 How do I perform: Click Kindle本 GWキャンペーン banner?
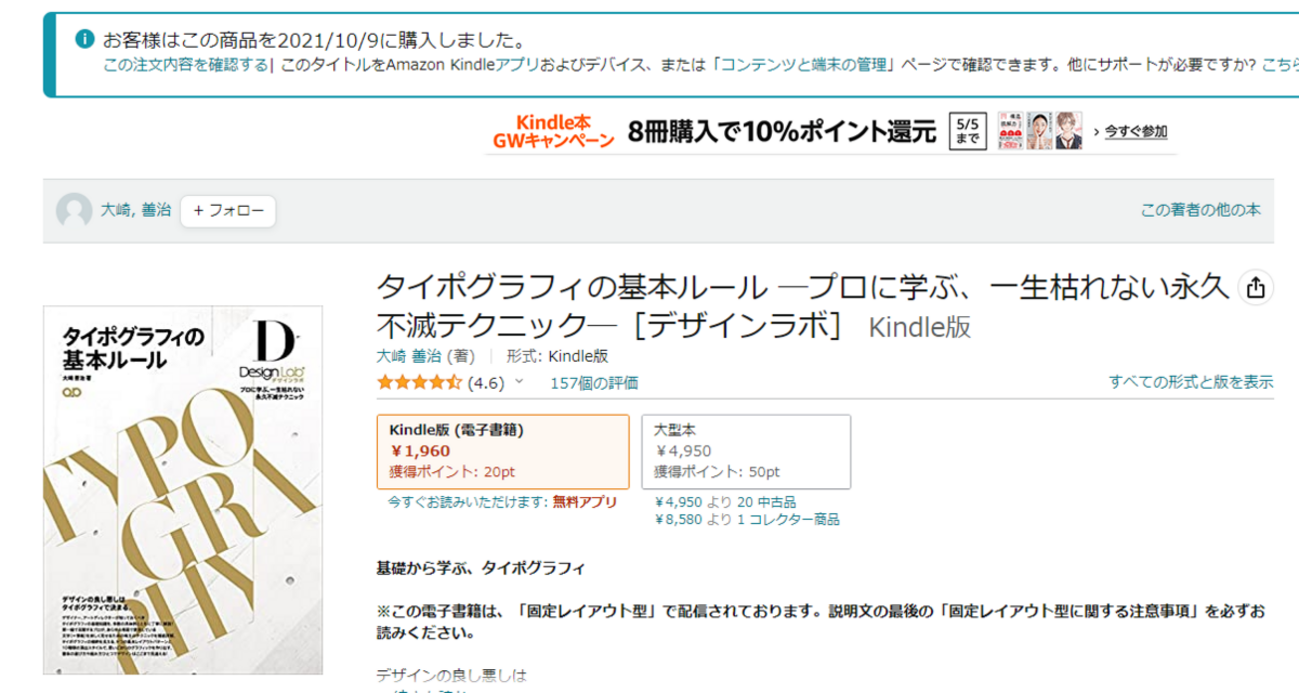(552, 131)
